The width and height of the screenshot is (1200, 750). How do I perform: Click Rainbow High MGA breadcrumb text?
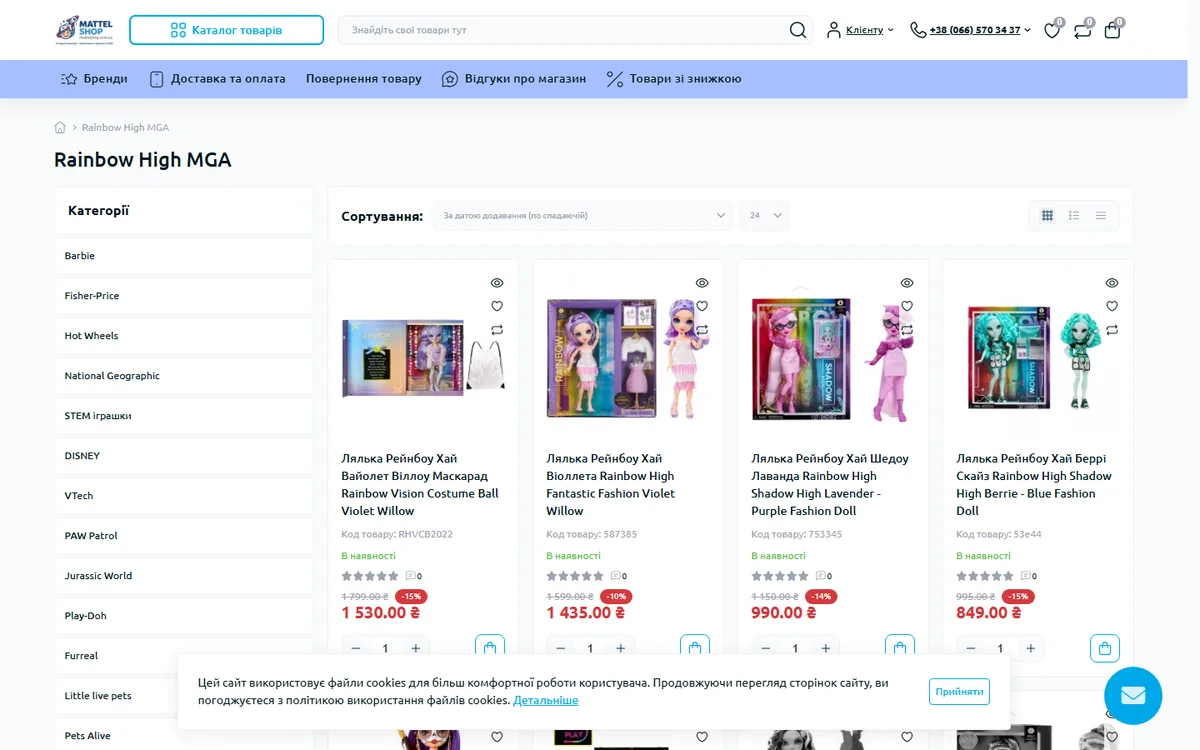(x=125, y=127)
